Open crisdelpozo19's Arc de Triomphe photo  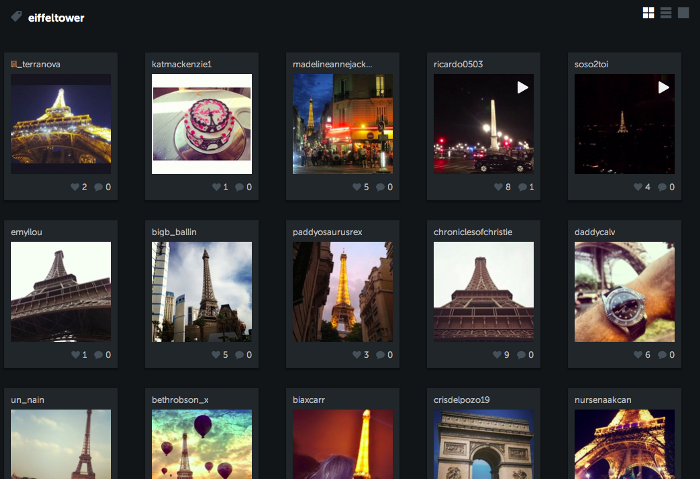(484, 444)
